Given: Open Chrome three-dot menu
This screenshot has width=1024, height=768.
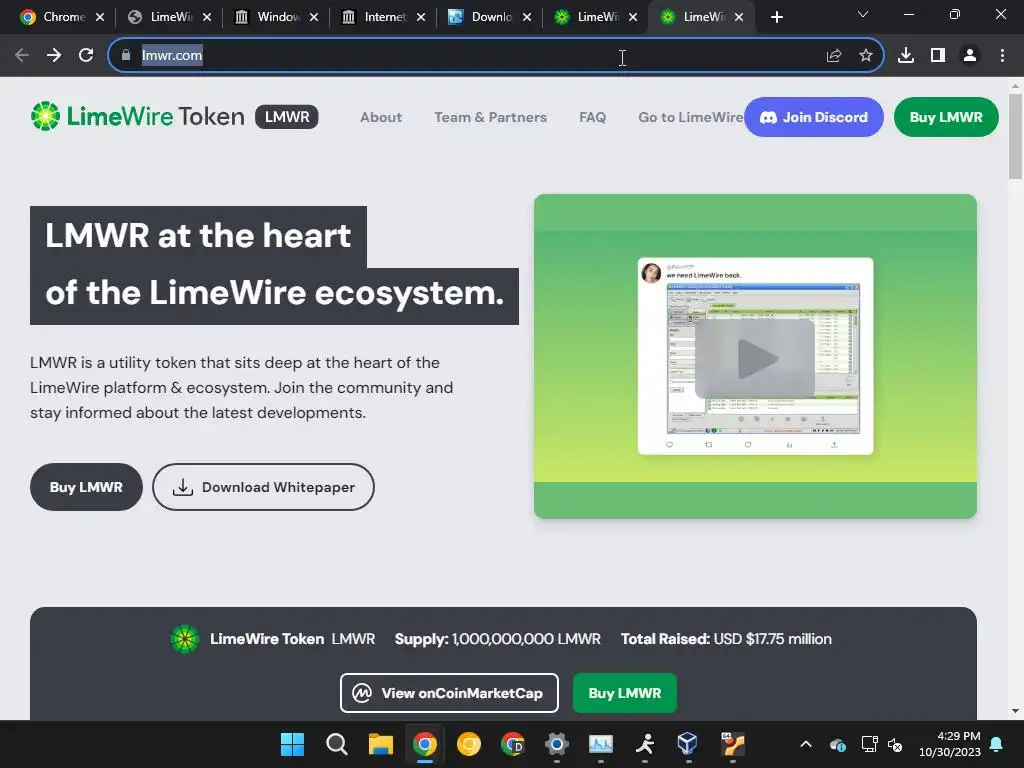Looking at the screenshot, I should click(1002, 56).
